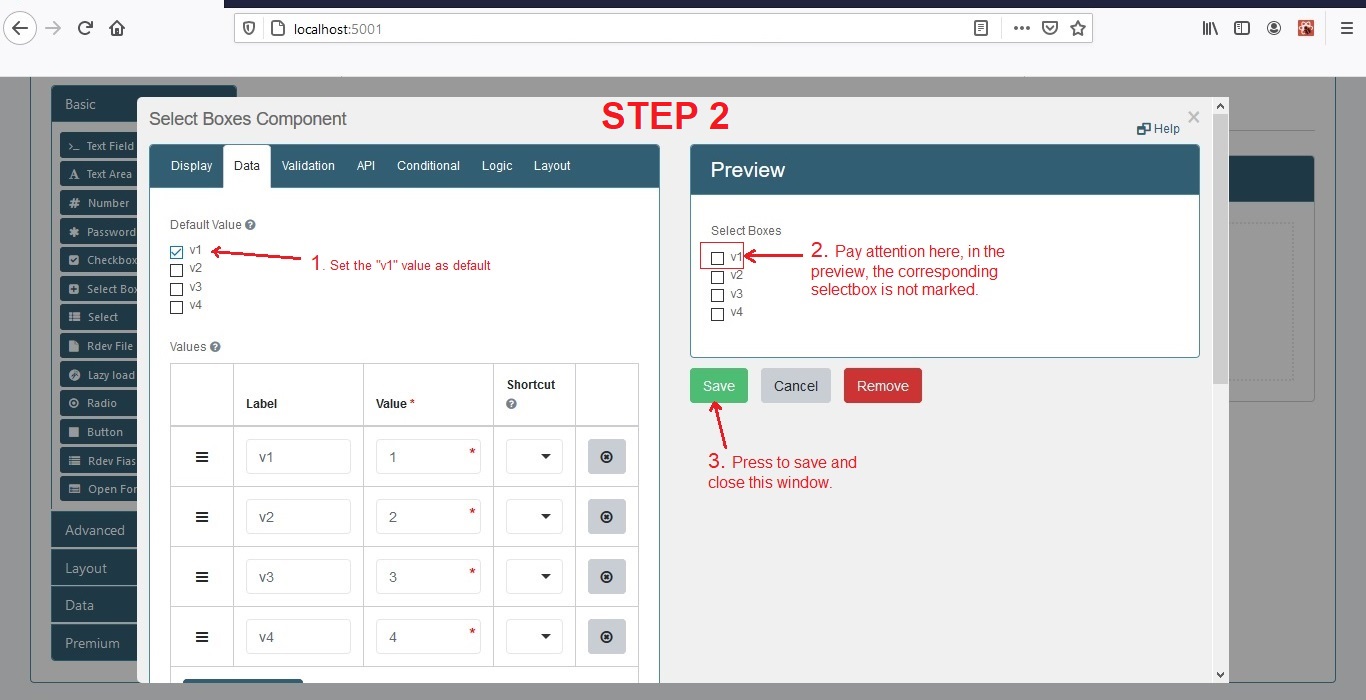Show Values help tooltip icon
This screenshot has height=700, width=1366.
point(215,347)
